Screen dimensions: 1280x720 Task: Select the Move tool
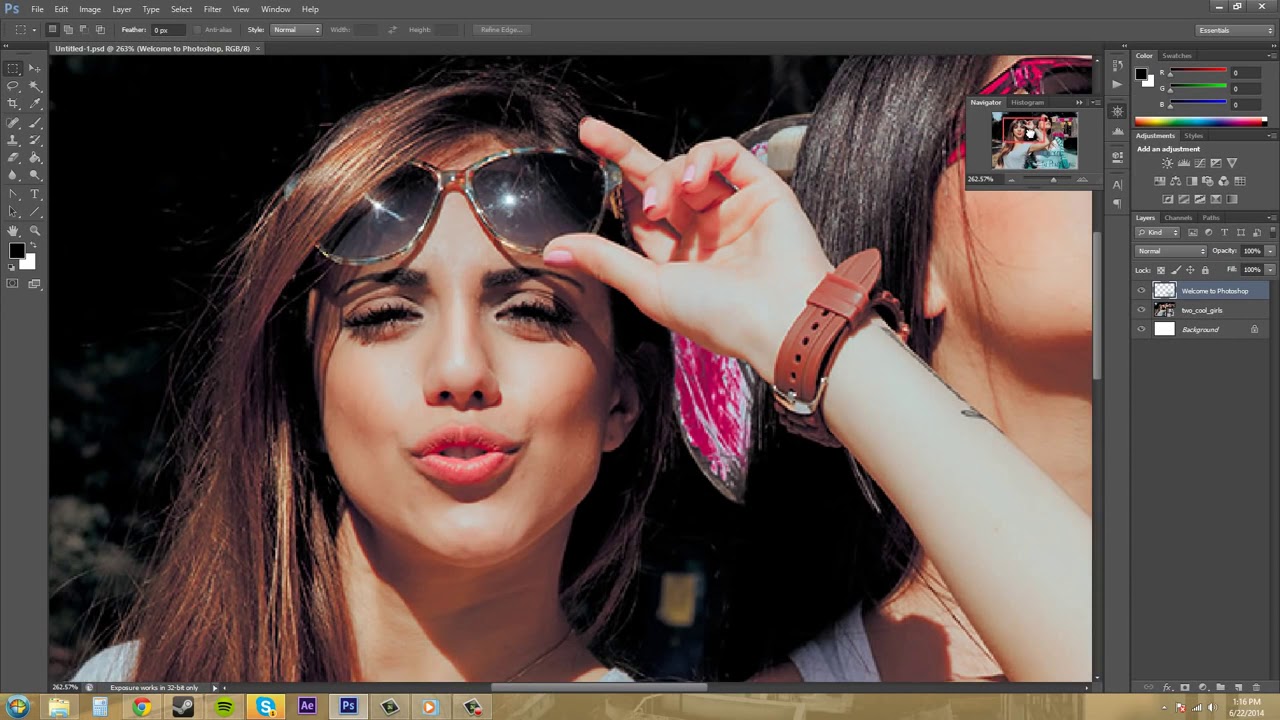click(34, 69)
